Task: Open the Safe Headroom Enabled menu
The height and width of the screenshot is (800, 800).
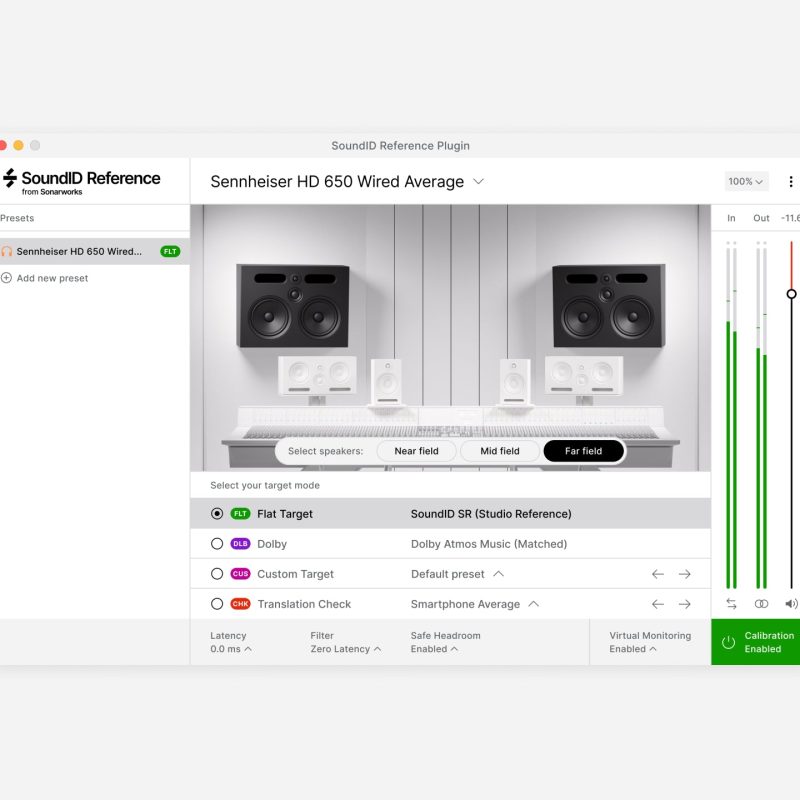Action: (445, 642)
